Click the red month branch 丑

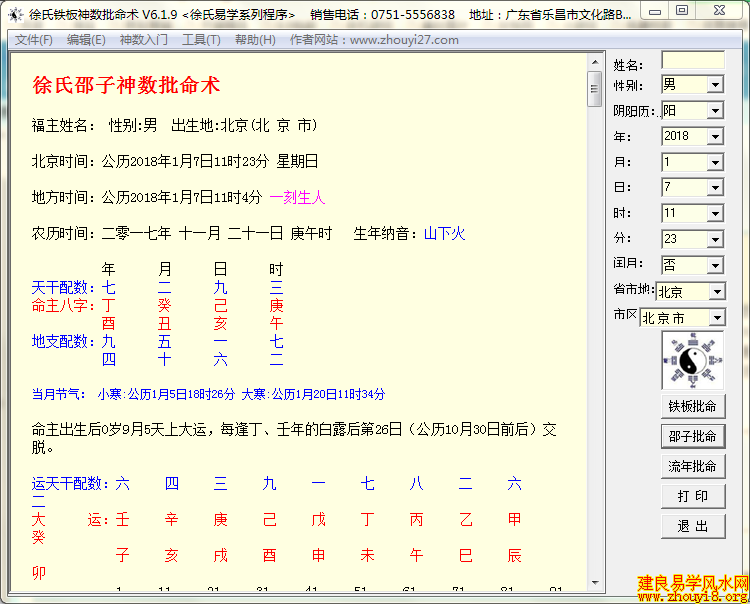165,324
